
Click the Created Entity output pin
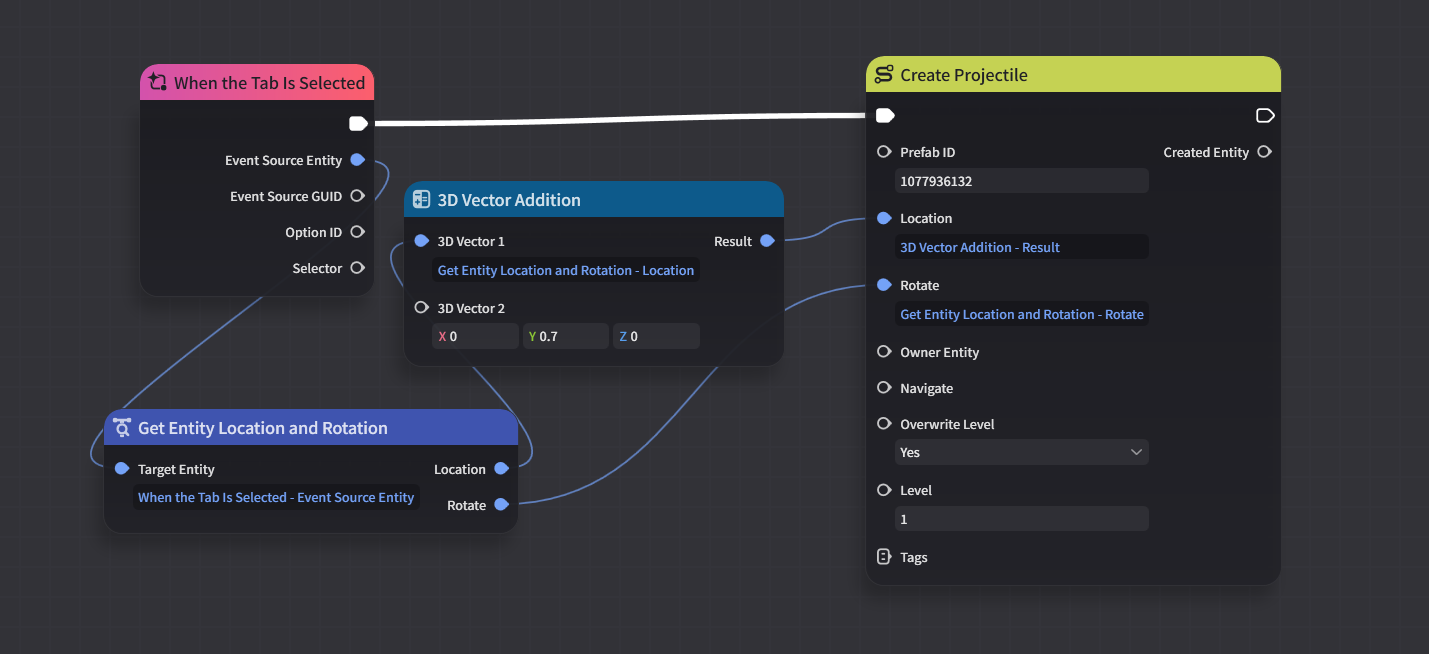click(x=1265, y=152)
